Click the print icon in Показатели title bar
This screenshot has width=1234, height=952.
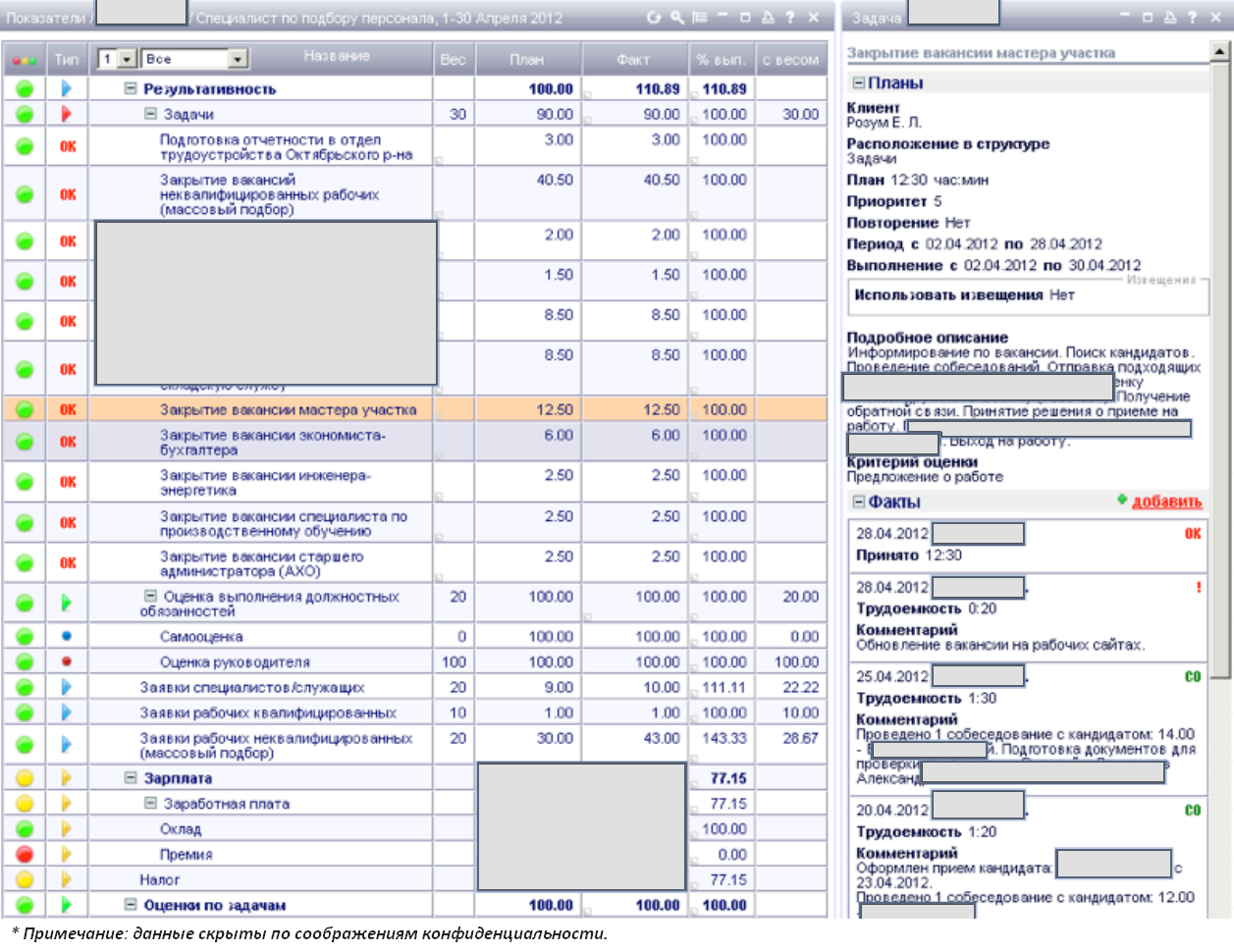pyautogui.click(x=768, y=18)
